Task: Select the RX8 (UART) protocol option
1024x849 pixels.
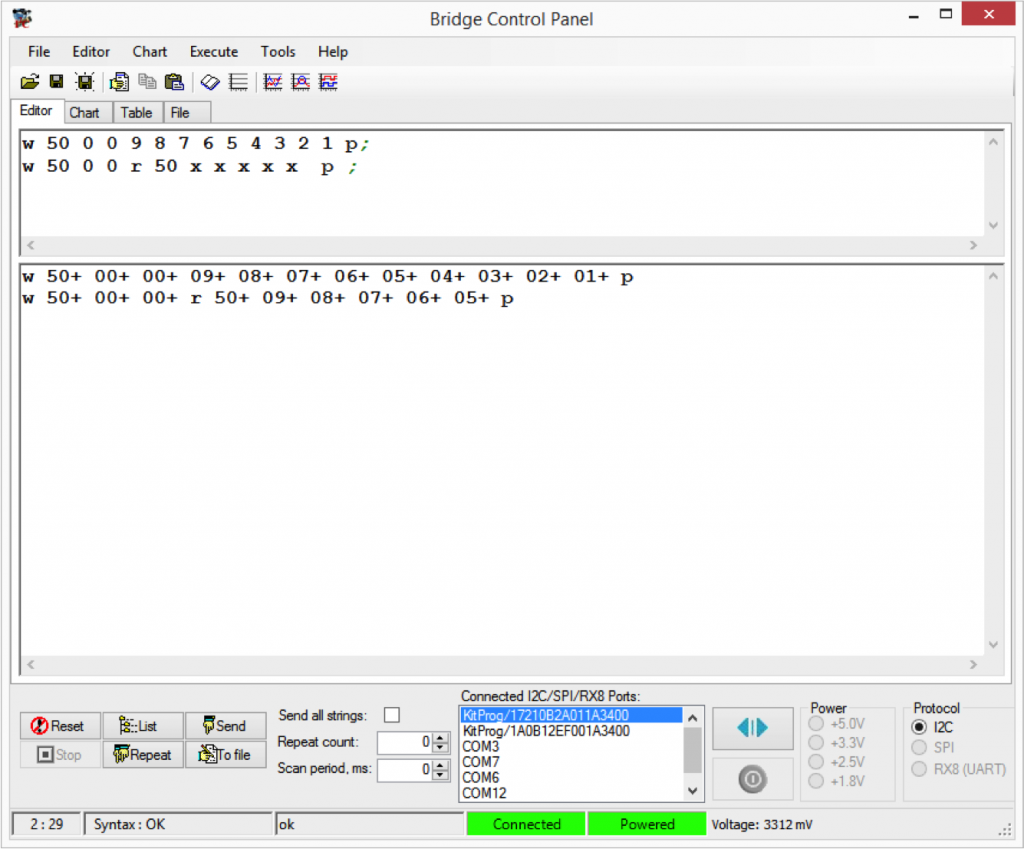Action: (918, 768)
